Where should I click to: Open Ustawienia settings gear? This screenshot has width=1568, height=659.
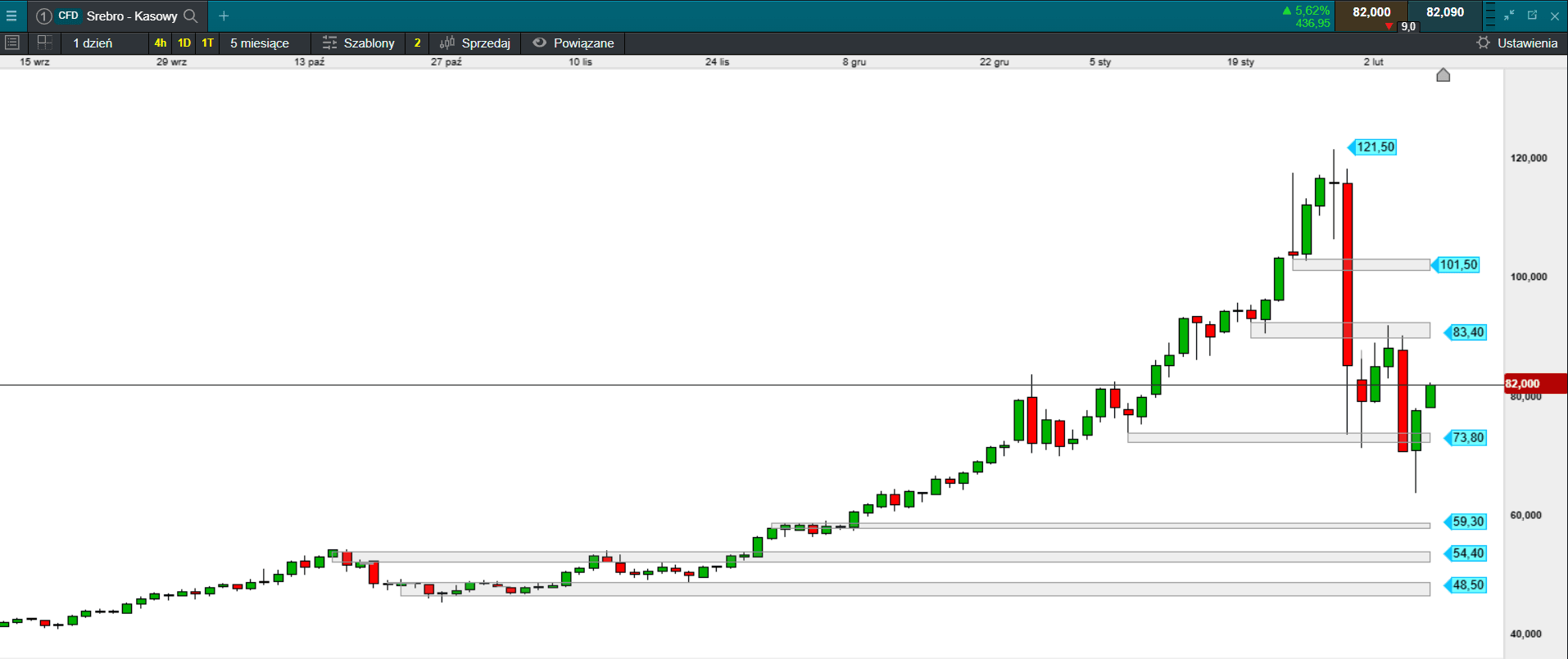coord(1516,43)
